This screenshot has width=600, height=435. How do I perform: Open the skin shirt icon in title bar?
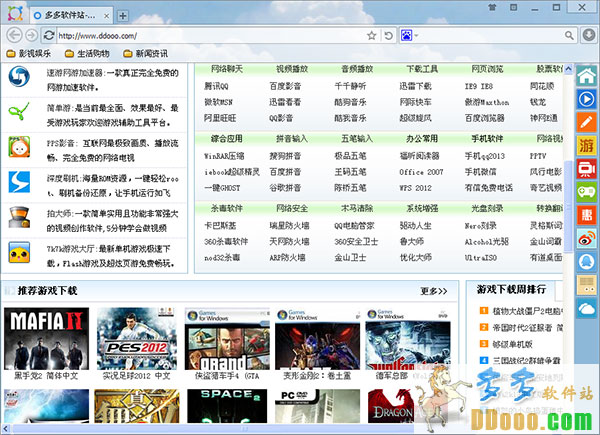[x=492, y=7]
